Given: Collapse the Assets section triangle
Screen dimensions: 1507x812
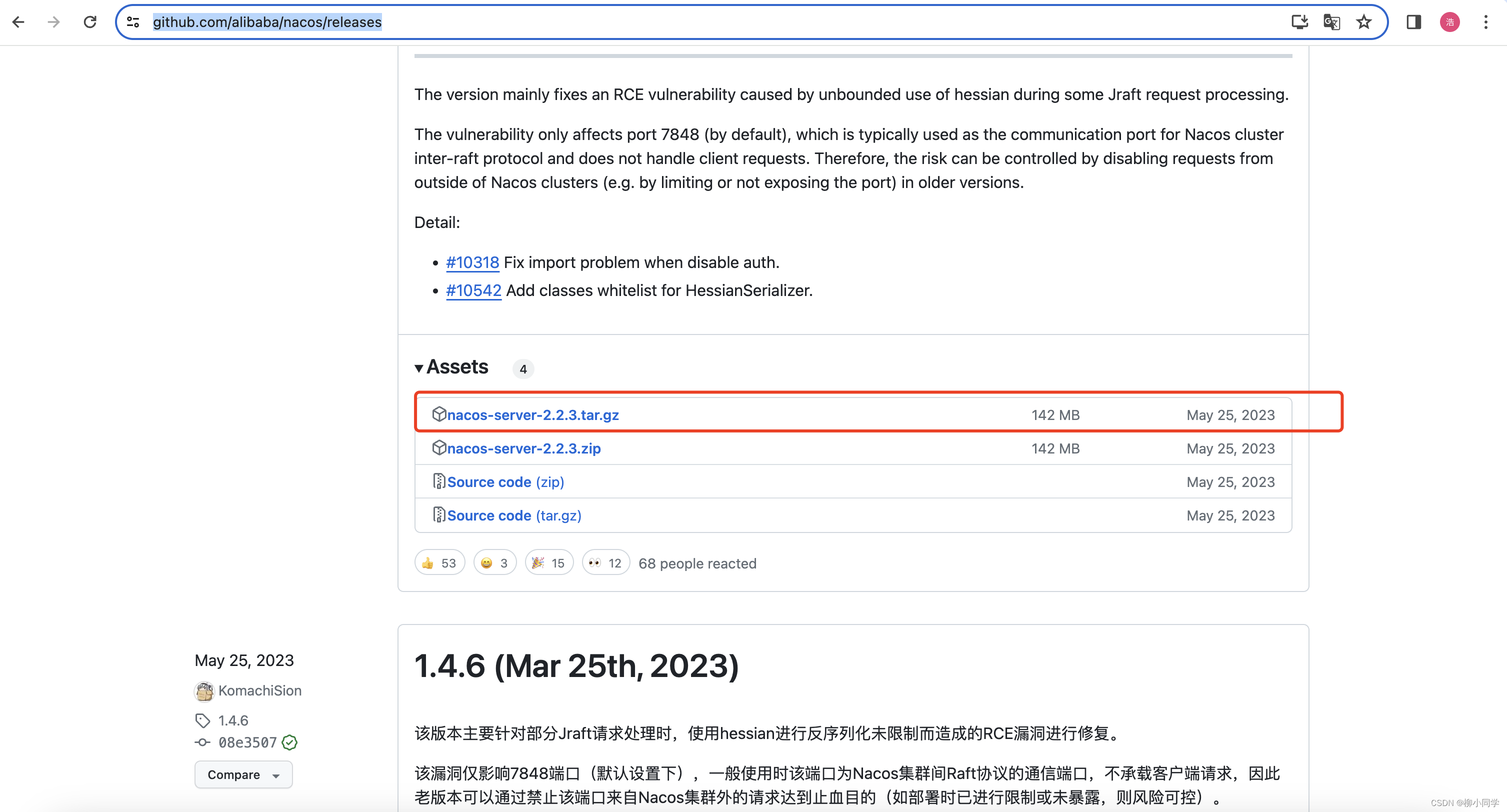Looking at the screenshot, I should tap(419, 368).
